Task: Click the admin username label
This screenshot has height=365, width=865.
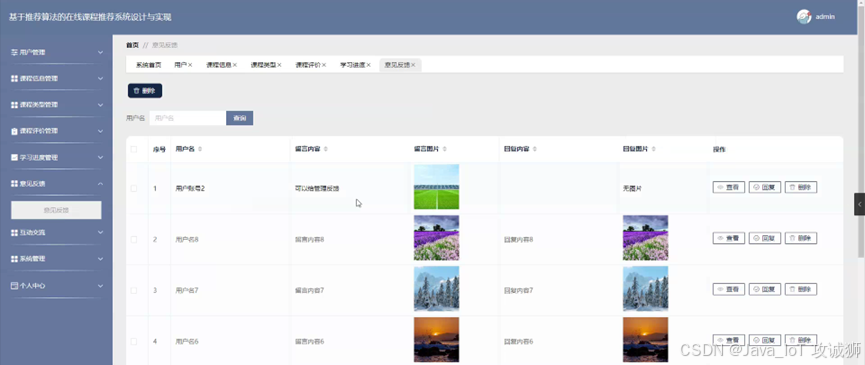Action: 825,17
